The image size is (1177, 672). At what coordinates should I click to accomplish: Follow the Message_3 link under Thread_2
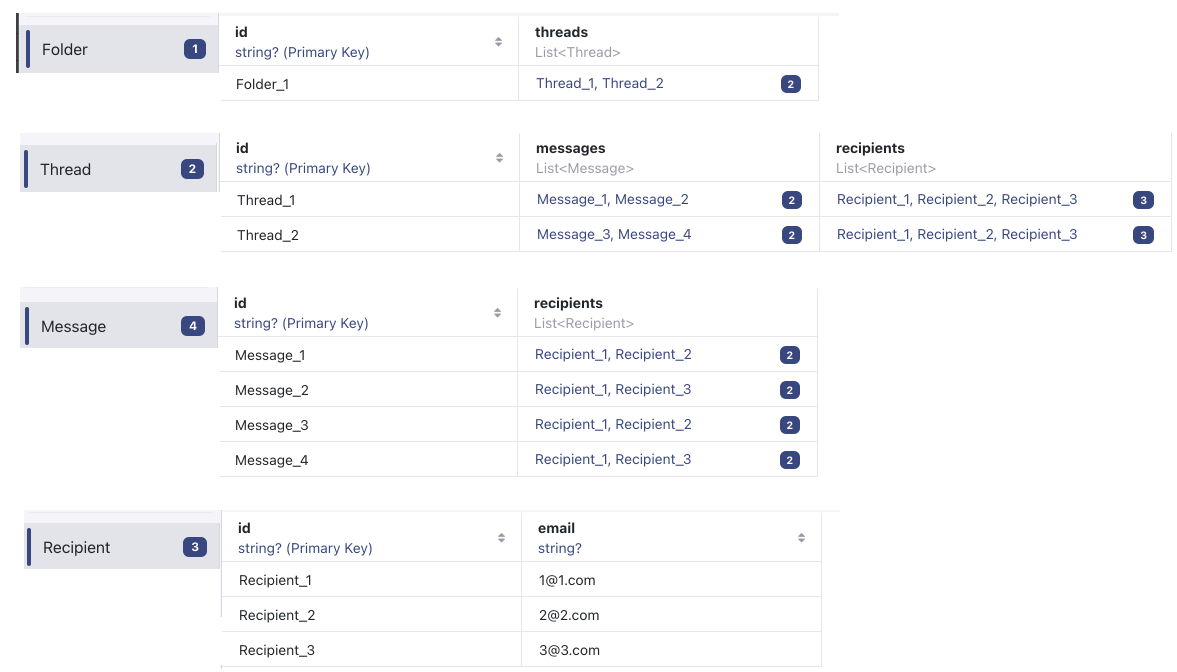tap(572, 234)
